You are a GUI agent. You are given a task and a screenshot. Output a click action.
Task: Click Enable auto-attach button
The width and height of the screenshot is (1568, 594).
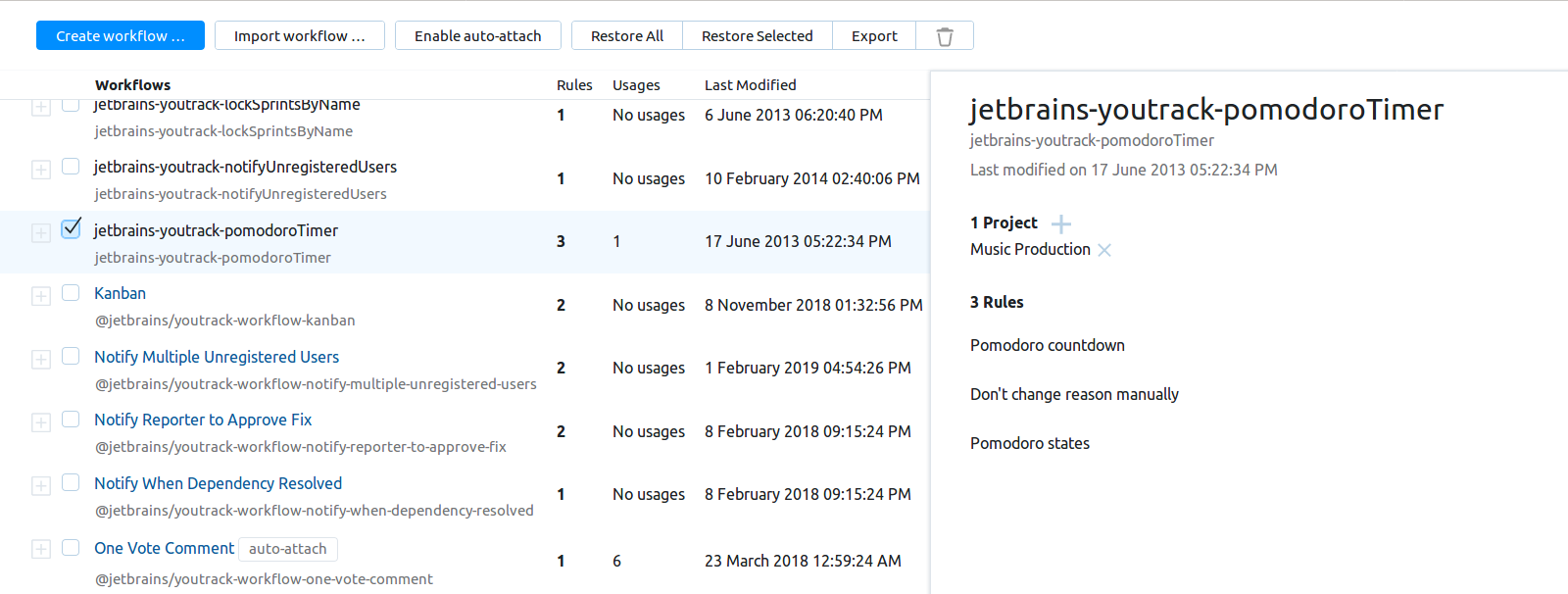point(478,35)
